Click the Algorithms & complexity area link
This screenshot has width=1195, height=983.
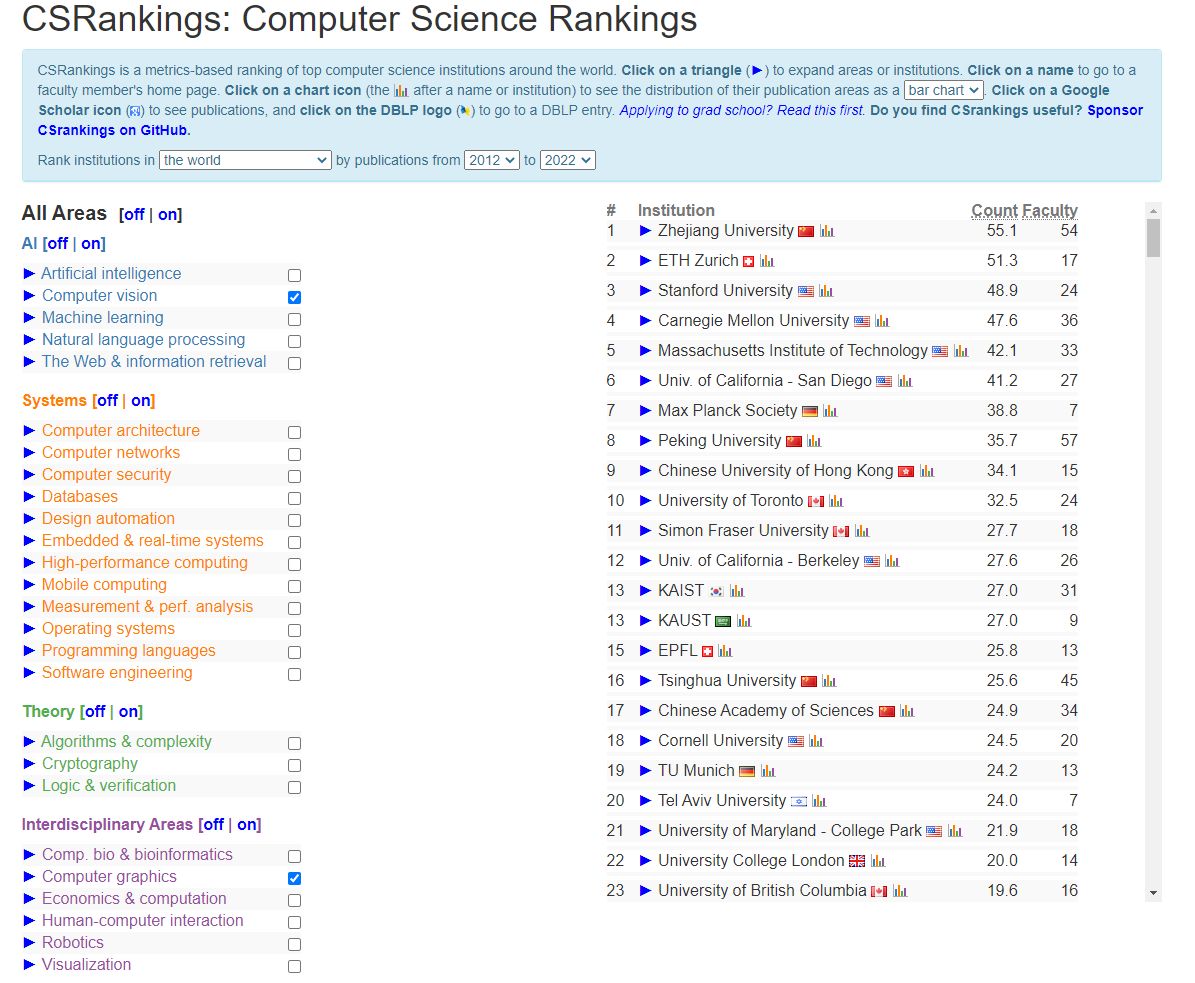(127, 742)
